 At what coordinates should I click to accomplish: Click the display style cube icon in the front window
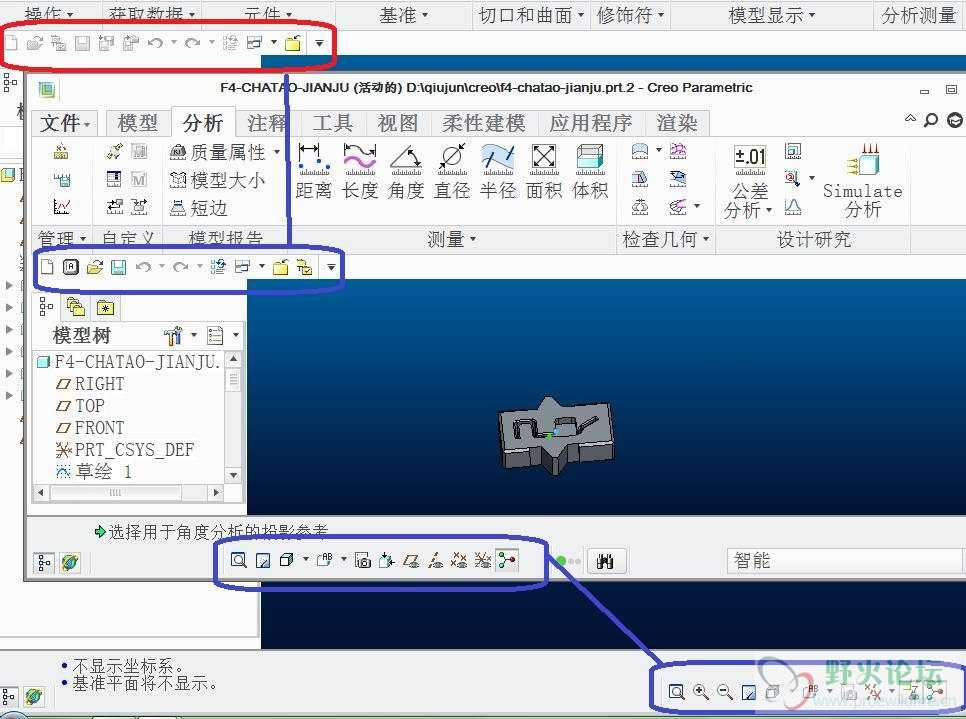pyautogui.click(x=286, y=560)
